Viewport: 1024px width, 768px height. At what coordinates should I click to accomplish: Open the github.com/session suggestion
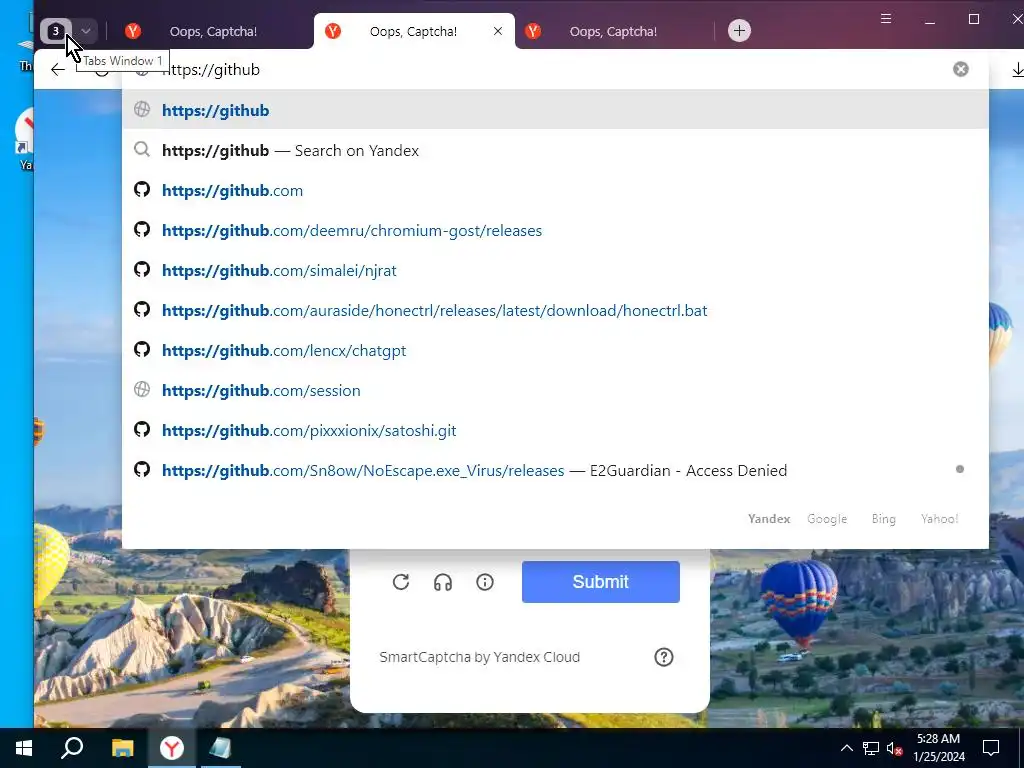pyautogui.click(x=555, y=390)
